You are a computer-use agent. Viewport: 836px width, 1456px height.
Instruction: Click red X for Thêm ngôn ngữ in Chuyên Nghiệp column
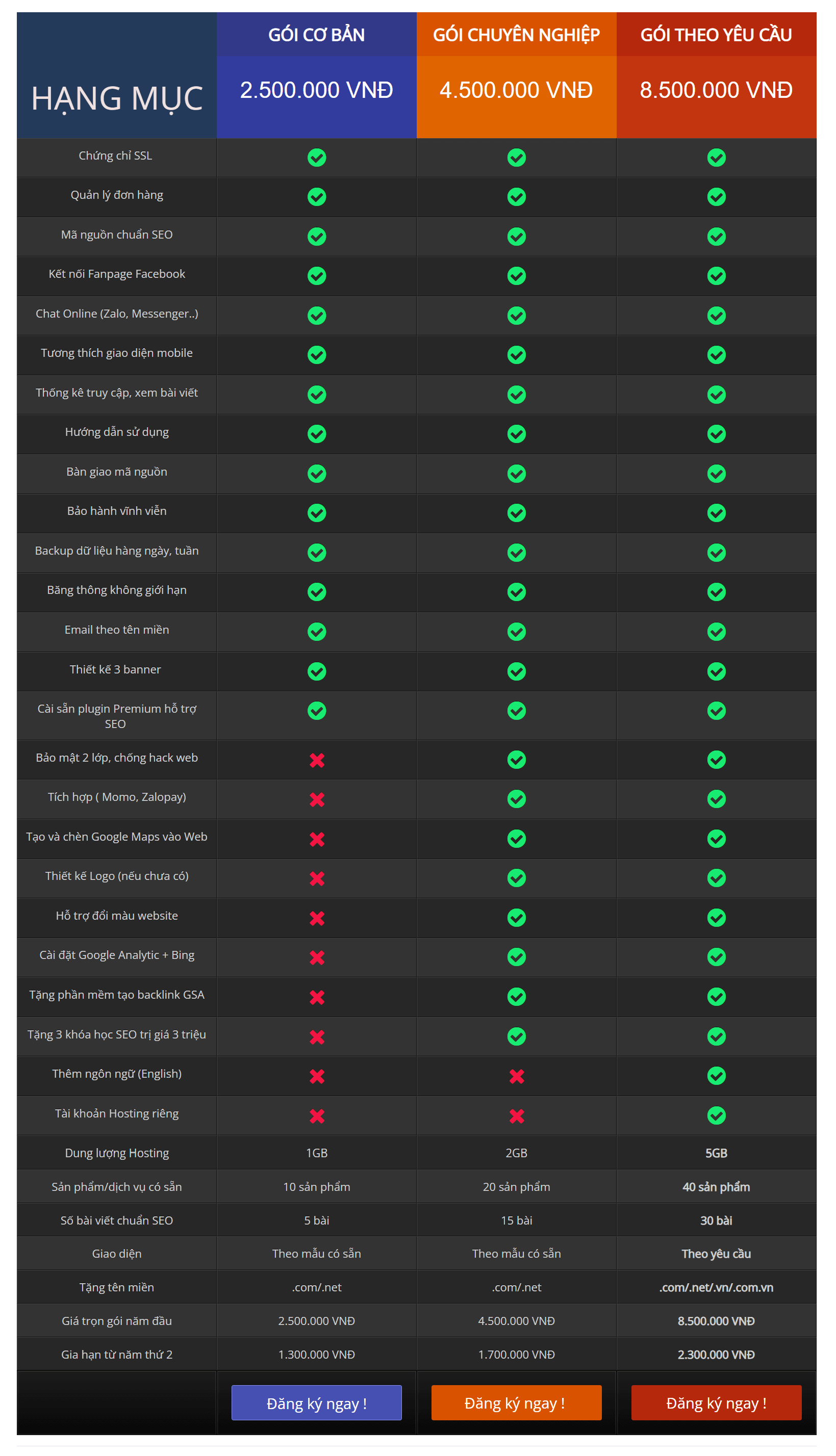[516, 1076]
